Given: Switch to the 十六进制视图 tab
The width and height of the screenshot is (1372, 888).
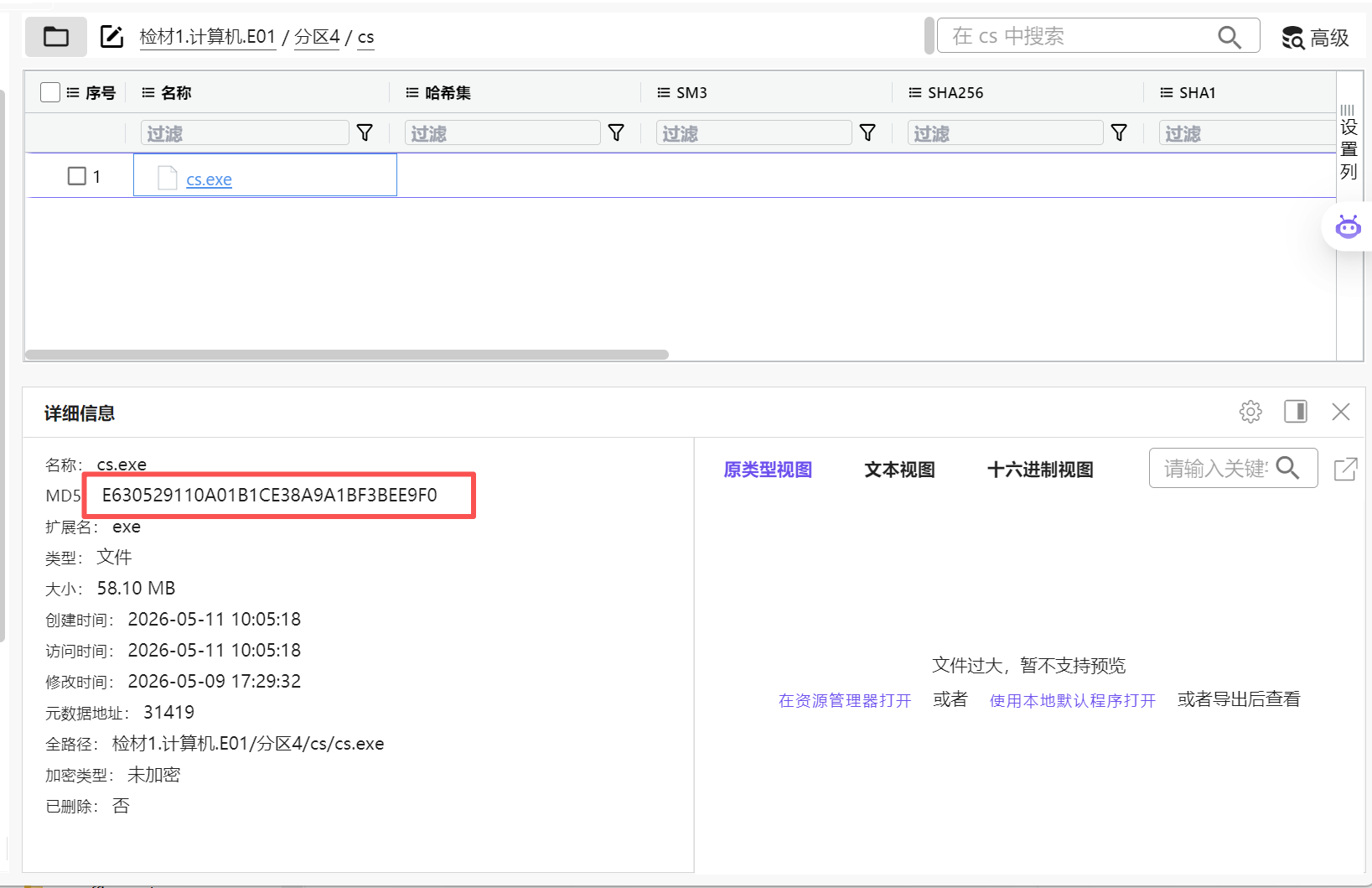Looking at the screenshot, I should tap(1040, 470).
